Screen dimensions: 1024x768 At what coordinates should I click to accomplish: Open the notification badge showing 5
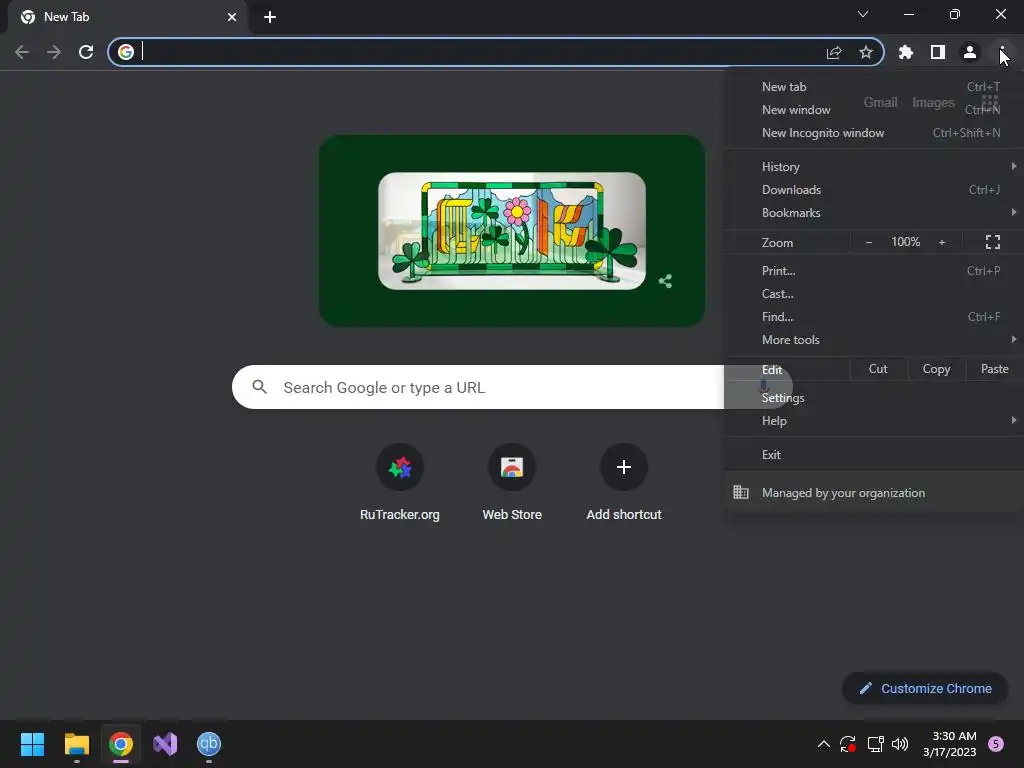pos(996,744)
